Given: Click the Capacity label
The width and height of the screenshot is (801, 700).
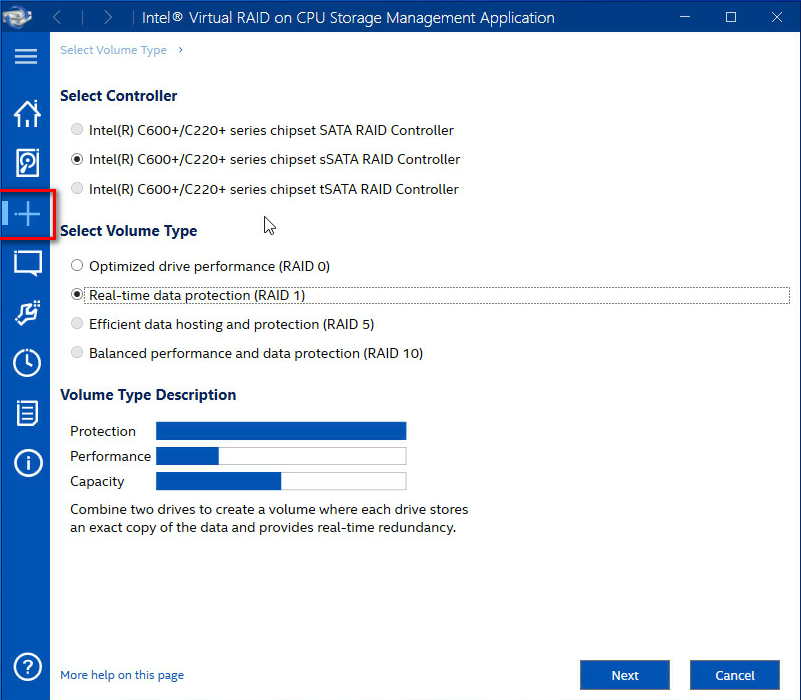Looking at the screenshot, I should (97, 481).
